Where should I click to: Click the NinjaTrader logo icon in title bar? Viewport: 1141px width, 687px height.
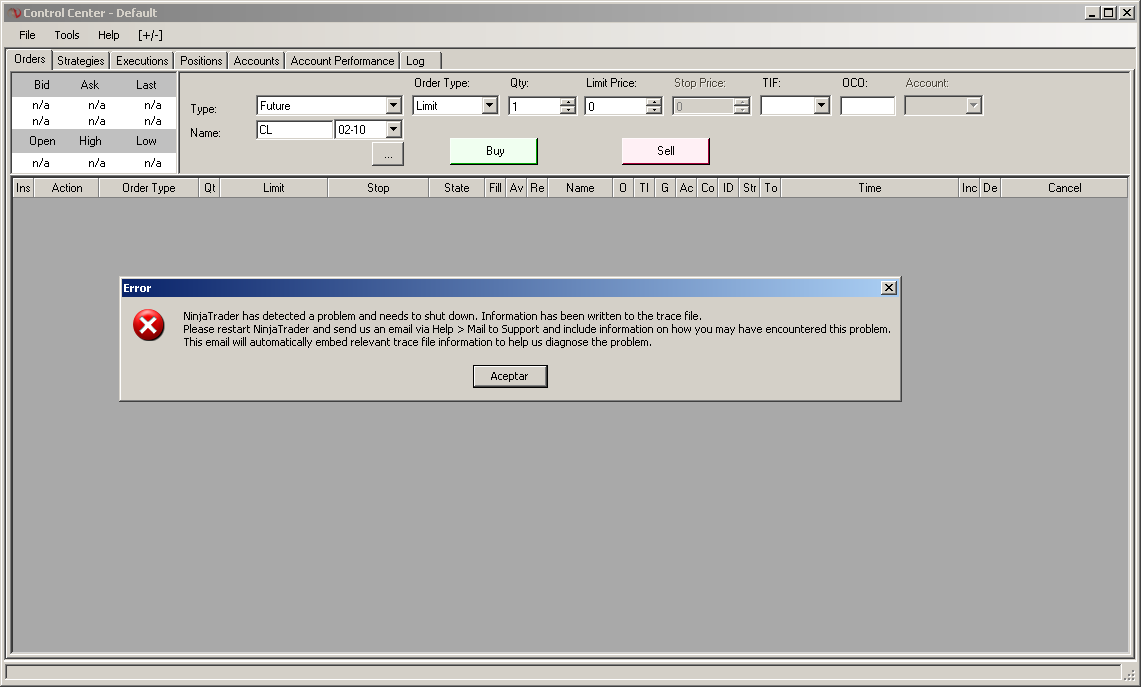tap(15, 13)
